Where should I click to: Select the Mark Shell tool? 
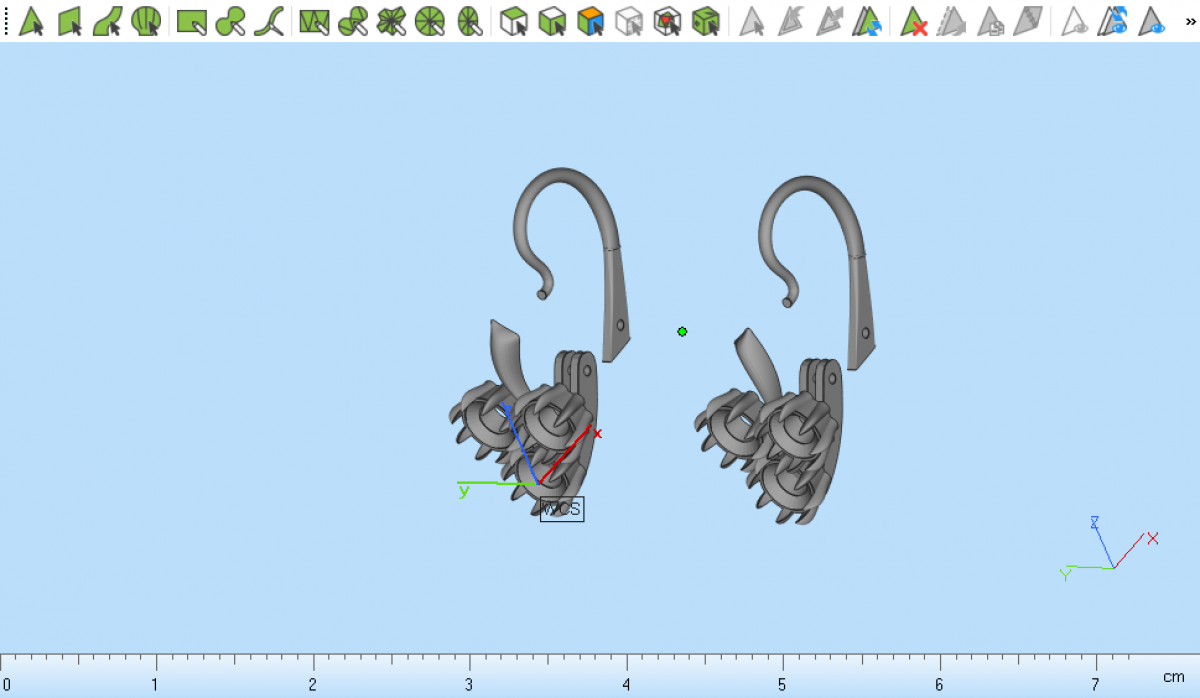tap(146, 21)
